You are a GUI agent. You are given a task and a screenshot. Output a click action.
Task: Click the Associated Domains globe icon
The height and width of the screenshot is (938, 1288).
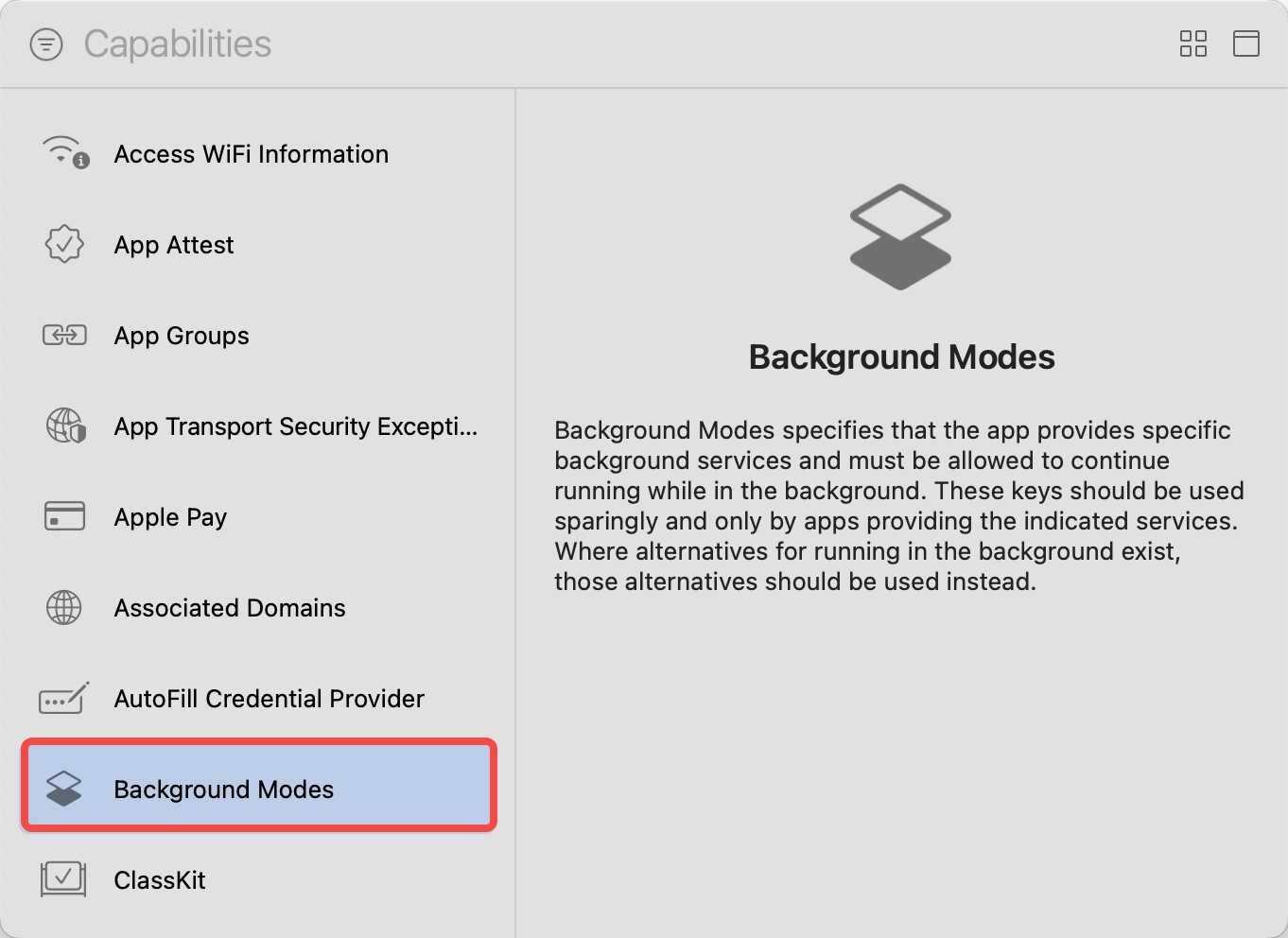[x=64, y=607]
